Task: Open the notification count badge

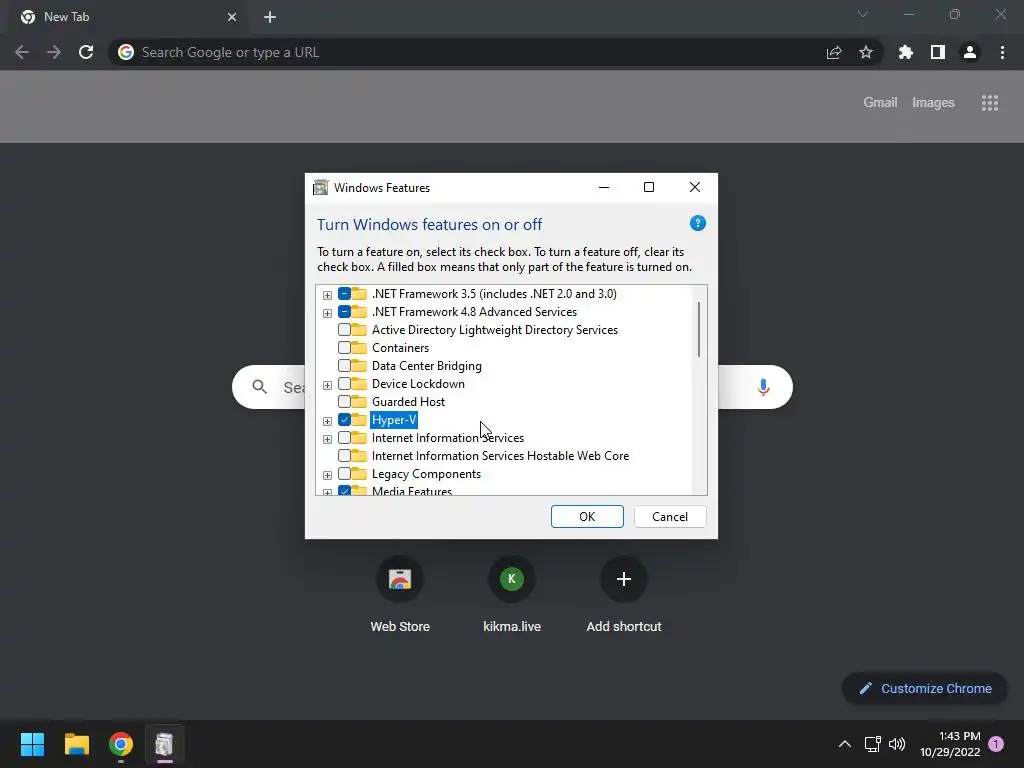Action: click(x=996, y=744)
